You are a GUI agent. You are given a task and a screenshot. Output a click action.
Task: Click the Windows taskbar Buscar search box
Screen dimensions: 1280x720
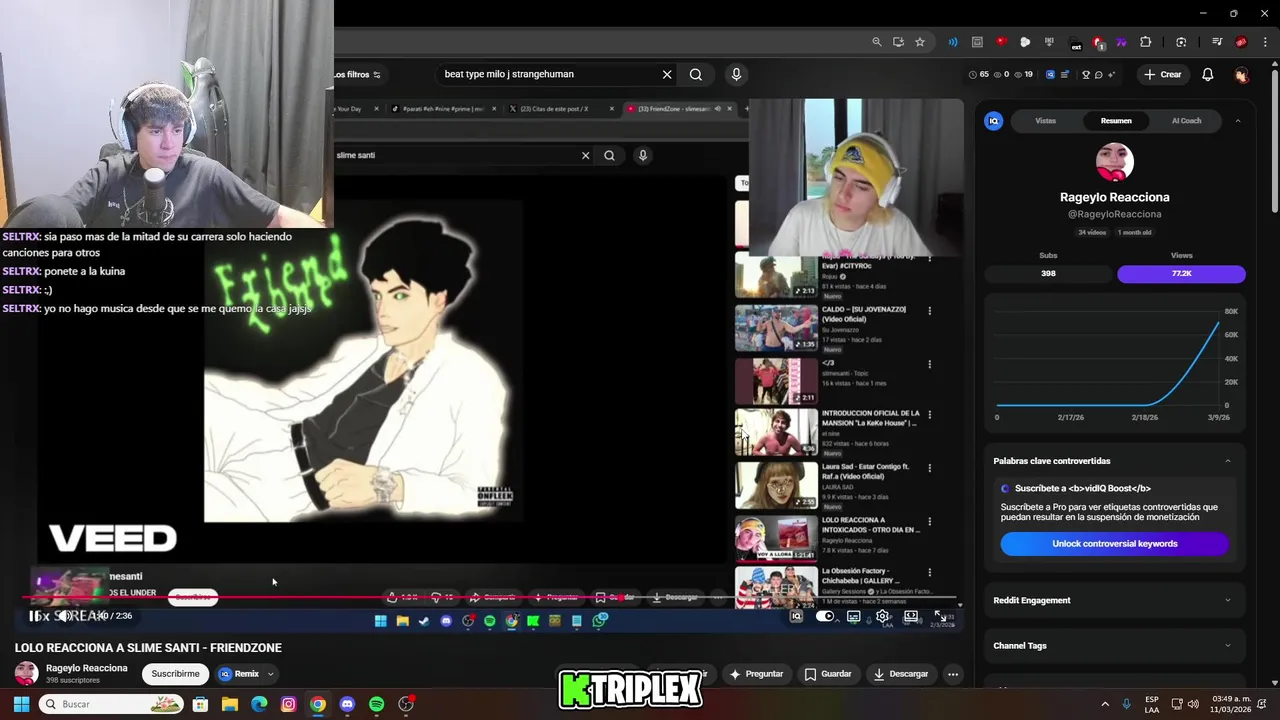(113, 704)
